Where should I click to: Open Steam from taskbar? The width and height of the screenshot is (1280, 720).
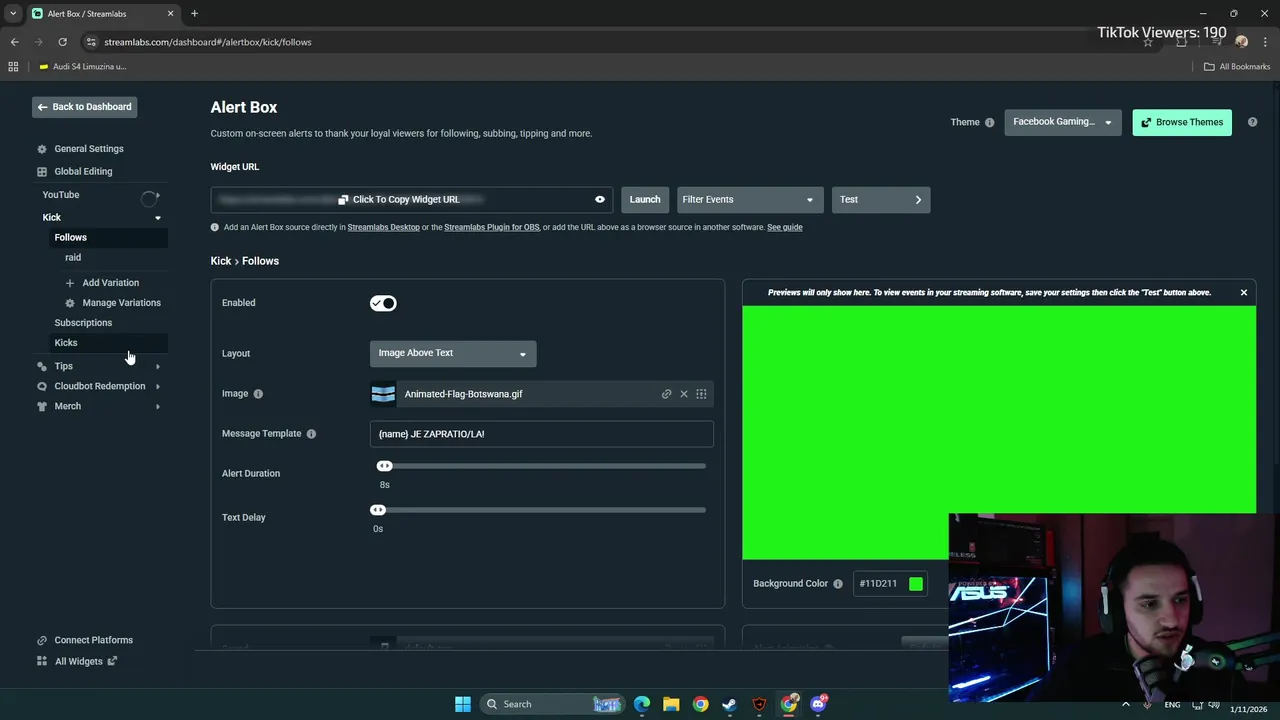coord(730,704)
